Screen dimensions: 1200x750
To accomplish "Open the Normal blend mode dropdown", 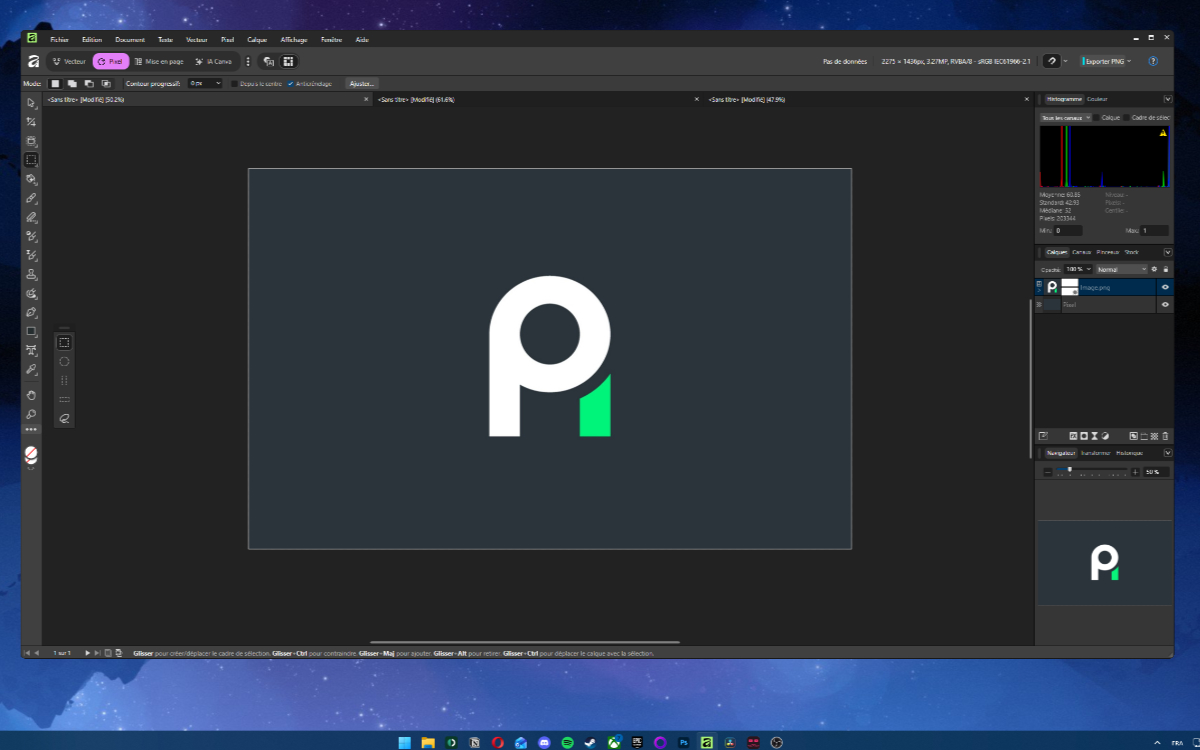I will [x=1121, y=269].
